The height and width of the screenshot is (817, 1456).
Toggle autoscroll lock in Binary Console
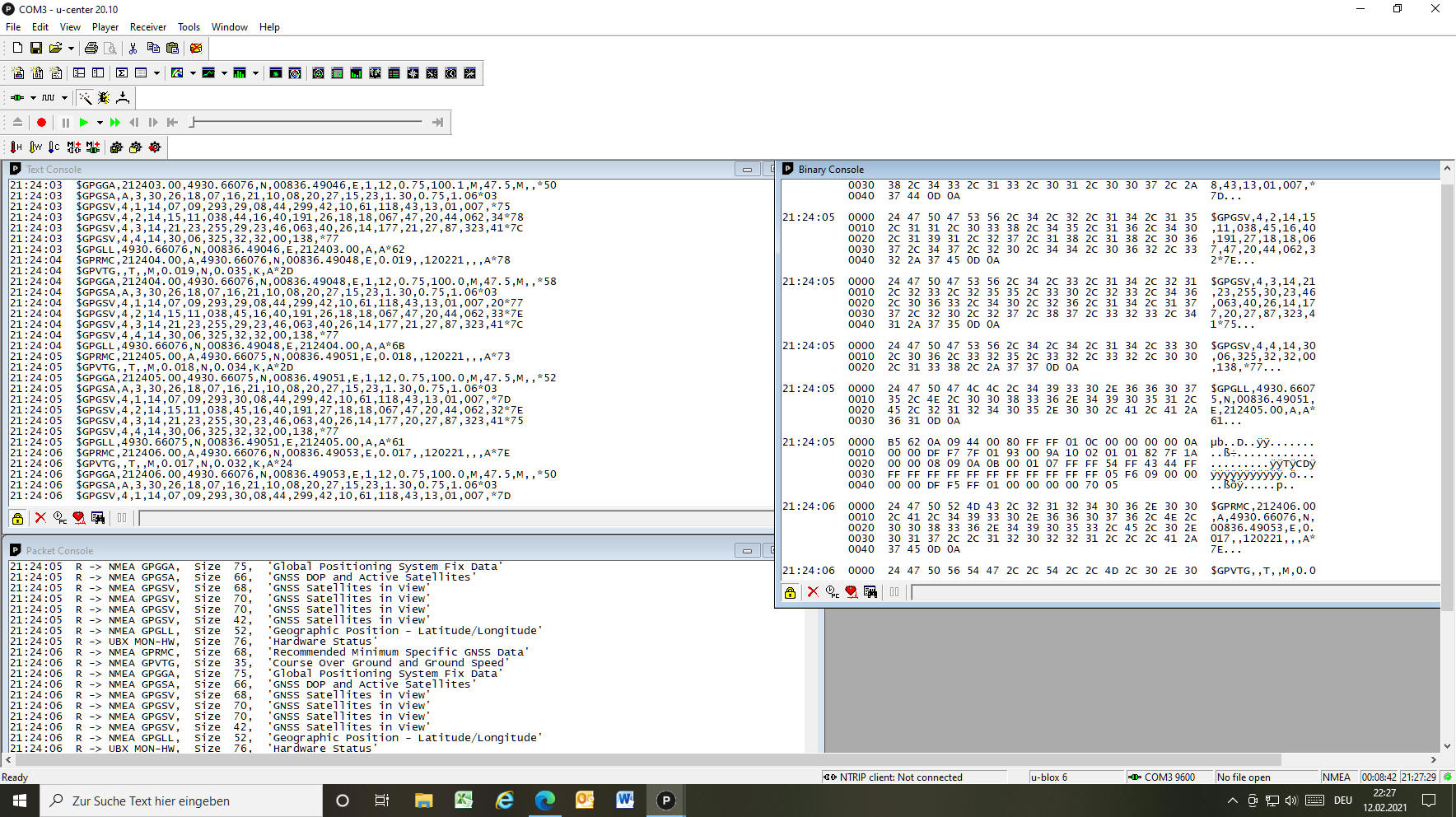[790, 592]
